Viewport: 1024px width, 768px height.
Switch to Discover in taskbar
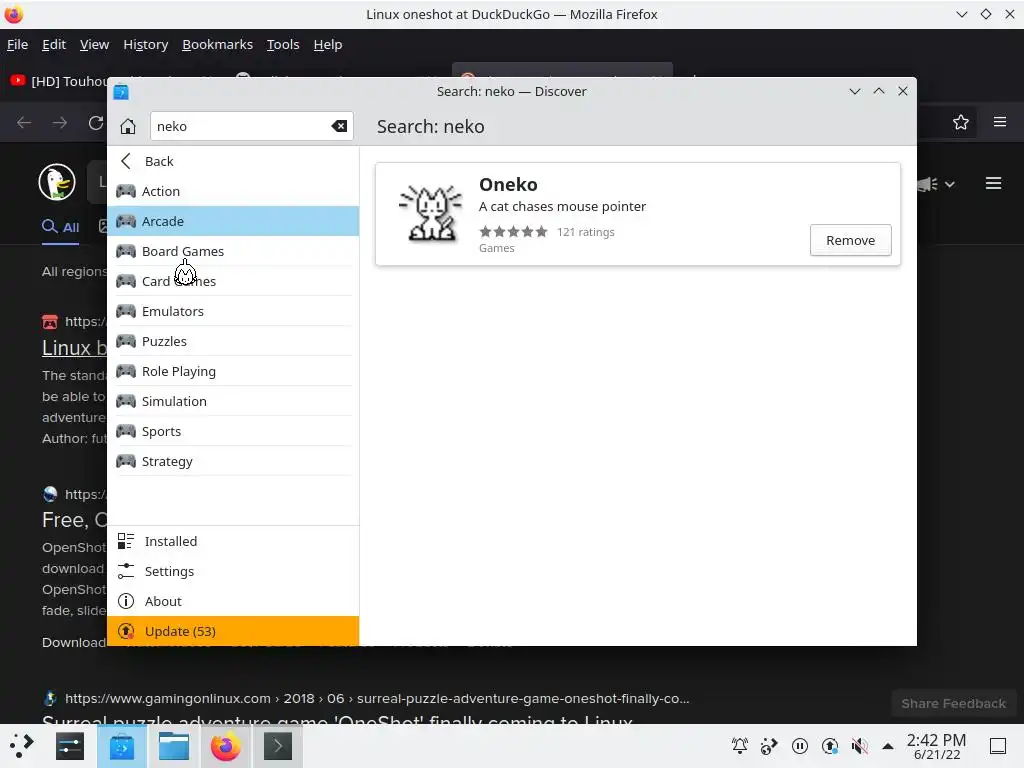[121, 746]
